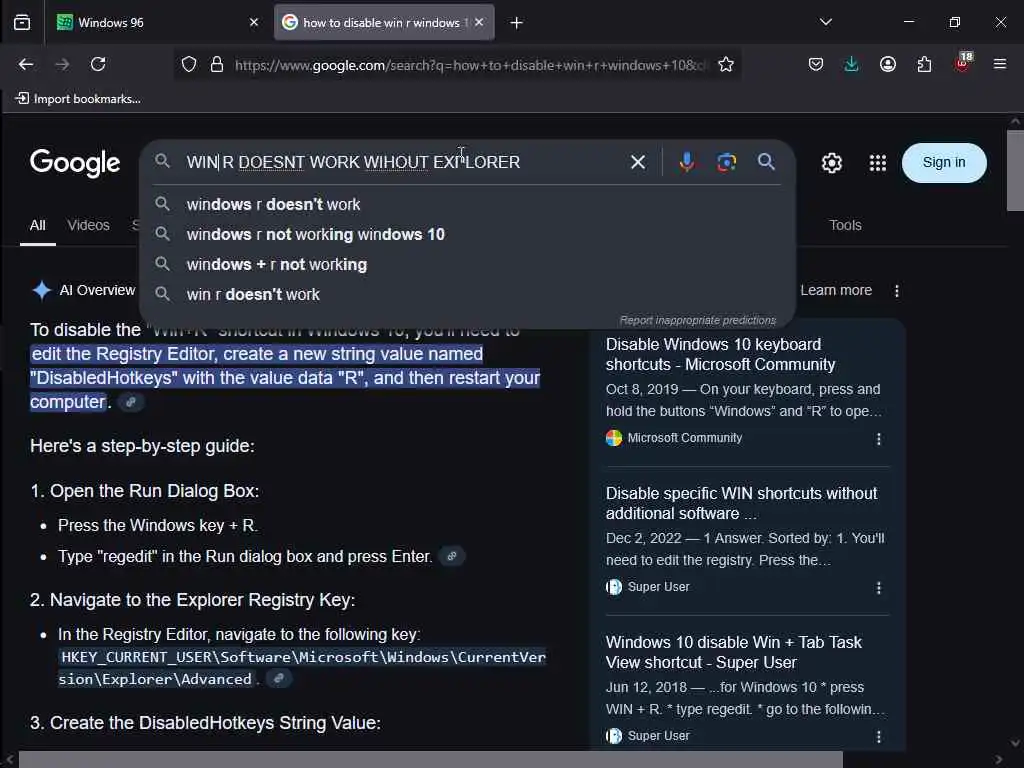Select suggestion 'windows + r not working'
Image resolution: width=1024 pixels, height=768 pixels.
coord(468,264)
